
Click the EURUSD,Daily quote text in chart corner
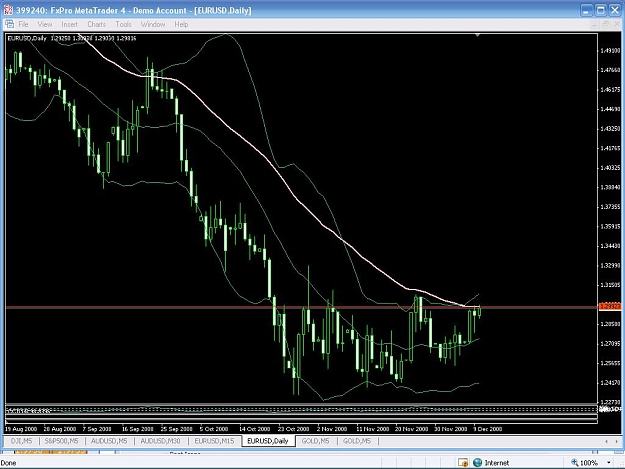[x=72, y=38]
